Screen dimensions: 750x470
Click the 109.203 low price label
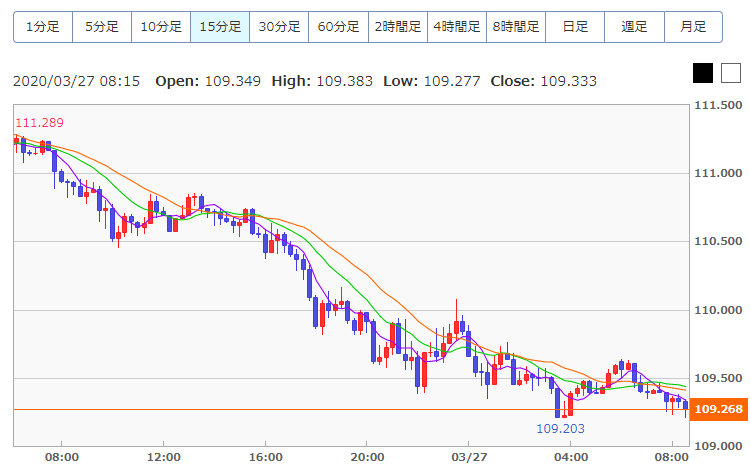point(561,428)
